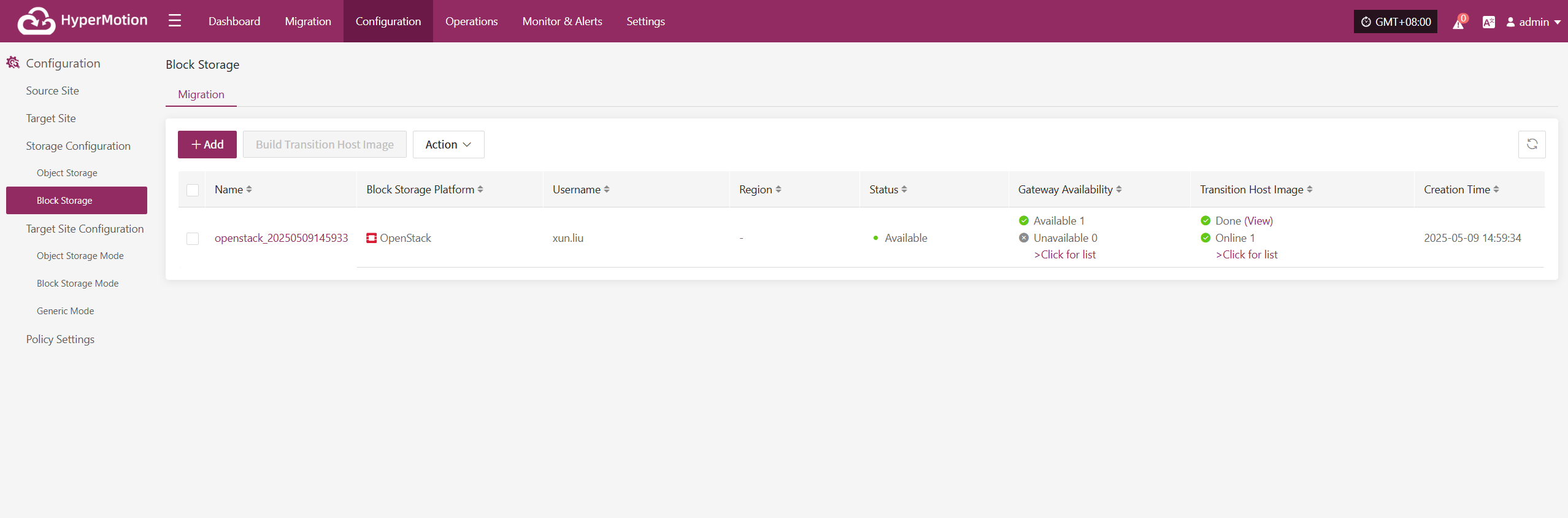Screen dimensions: 1568x518
Task: Click the Available status cell
Action: 905,238
